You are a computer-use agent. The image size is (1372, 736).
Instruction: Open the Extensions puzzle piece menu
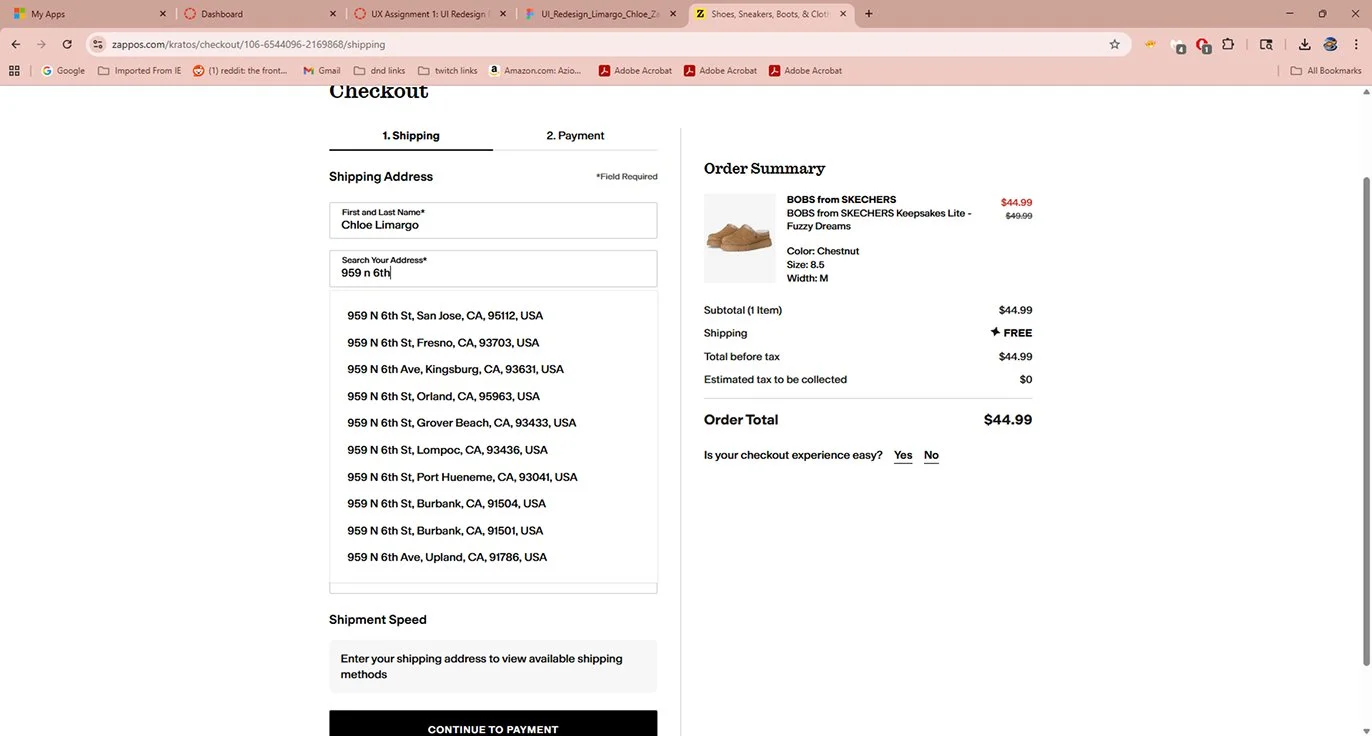click(x=1228, y=44)
